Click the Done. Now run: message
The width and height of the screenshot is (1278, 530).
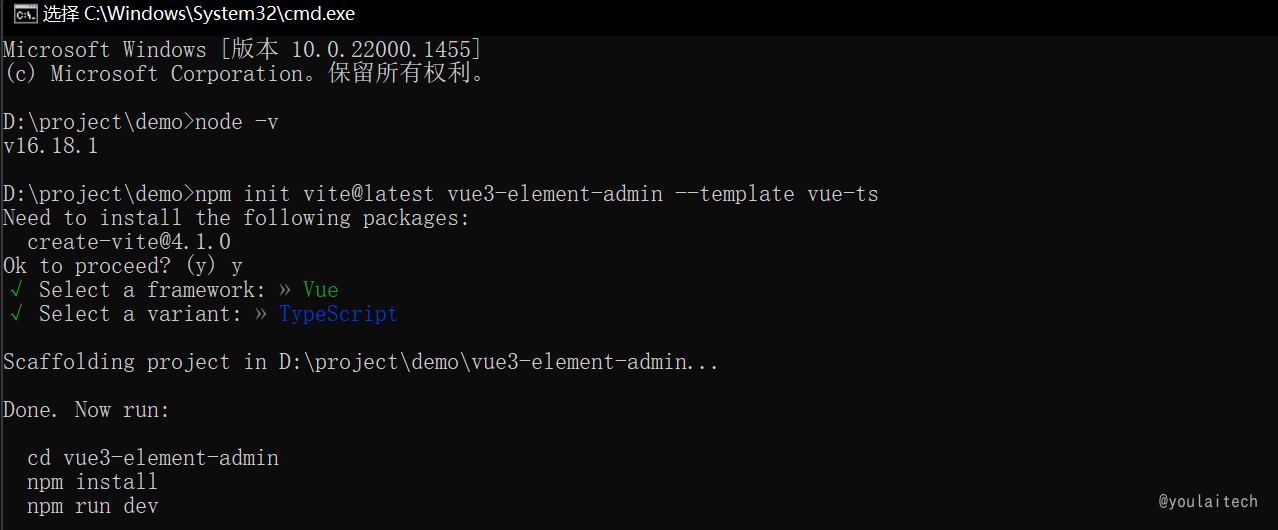[x=87, y=410]
